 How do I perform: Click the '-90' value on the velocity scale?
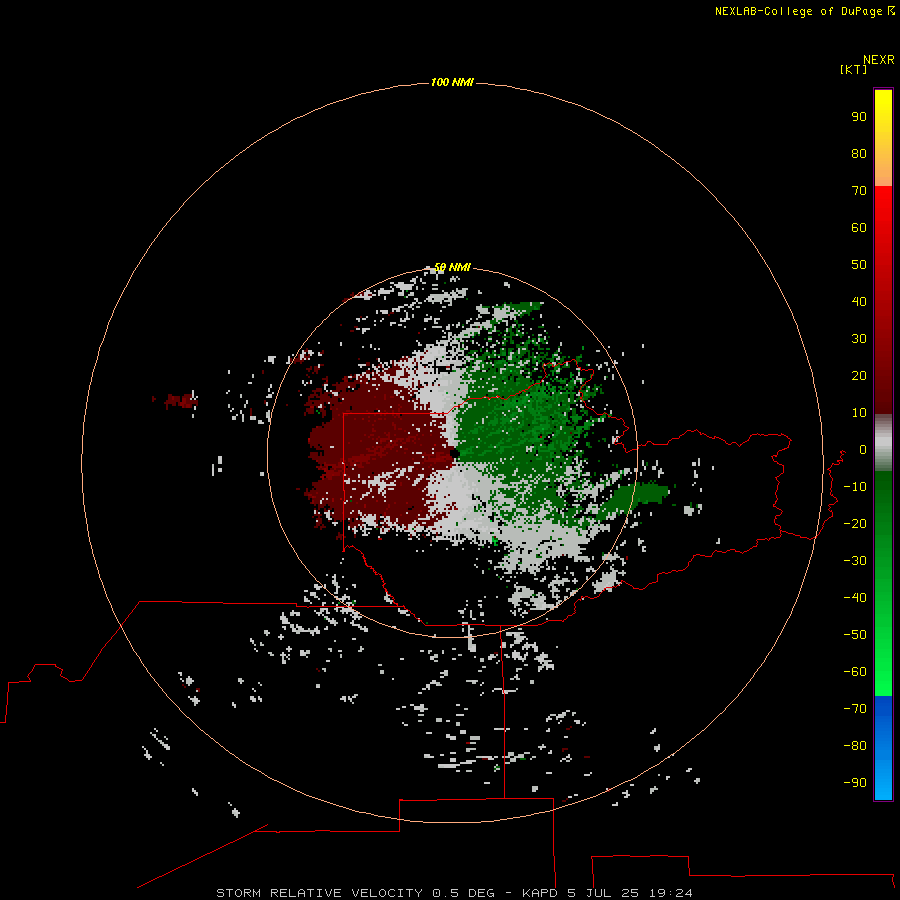pyautogui.click(x=855, y=783)
